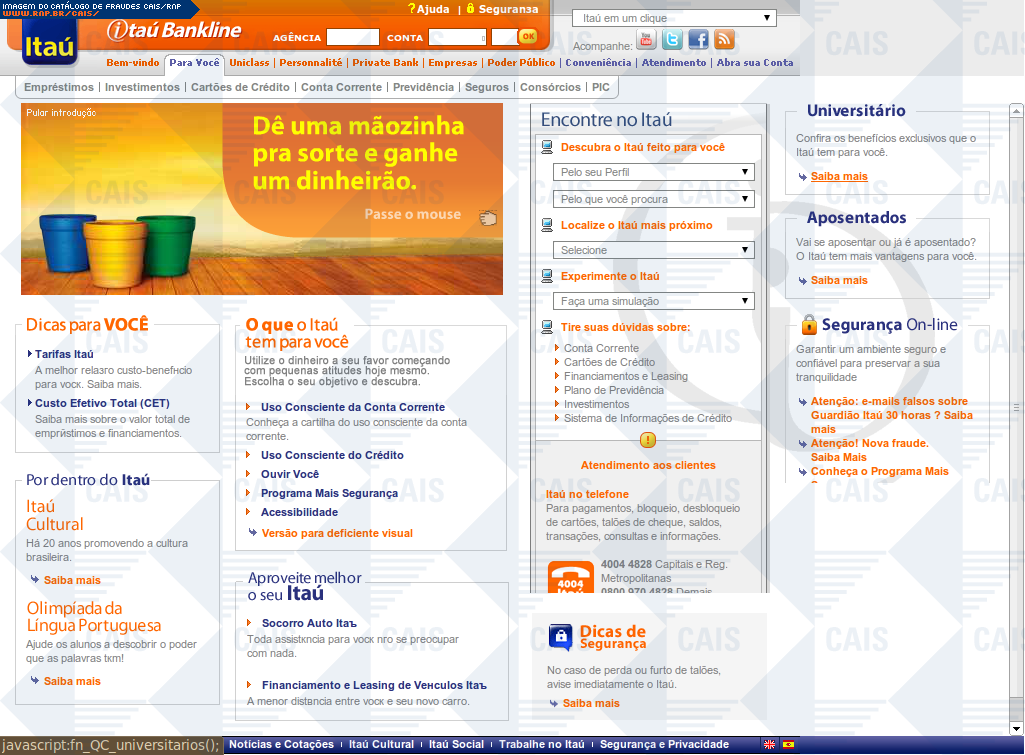The height and width of the screenshot is (755, 1025).
Task: Switch language using Spain flag icon
Action: coord(788,745)
